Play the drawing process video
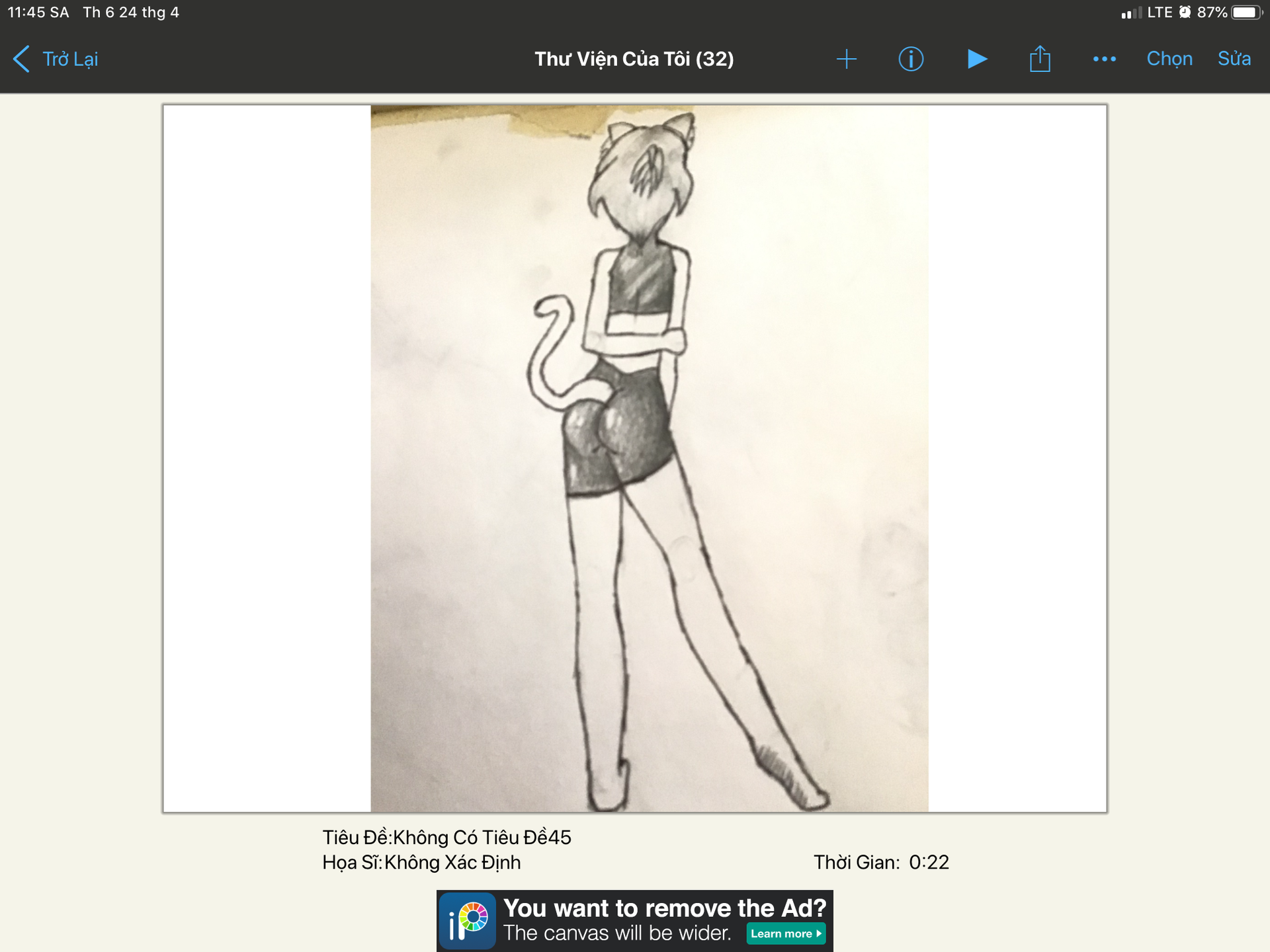Screen dimensions: 1270x952 coord(976,59)
